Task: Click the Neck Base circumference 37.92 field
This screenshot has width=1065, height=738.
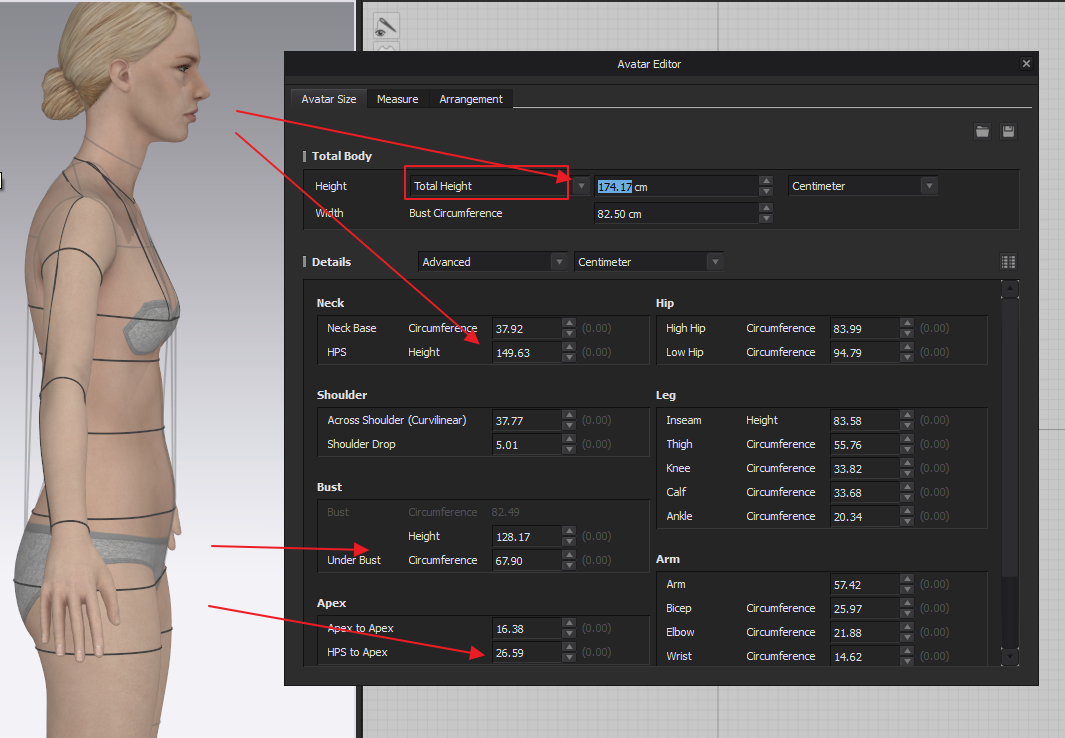Action: pyautogui.click(x=527, y=328)
